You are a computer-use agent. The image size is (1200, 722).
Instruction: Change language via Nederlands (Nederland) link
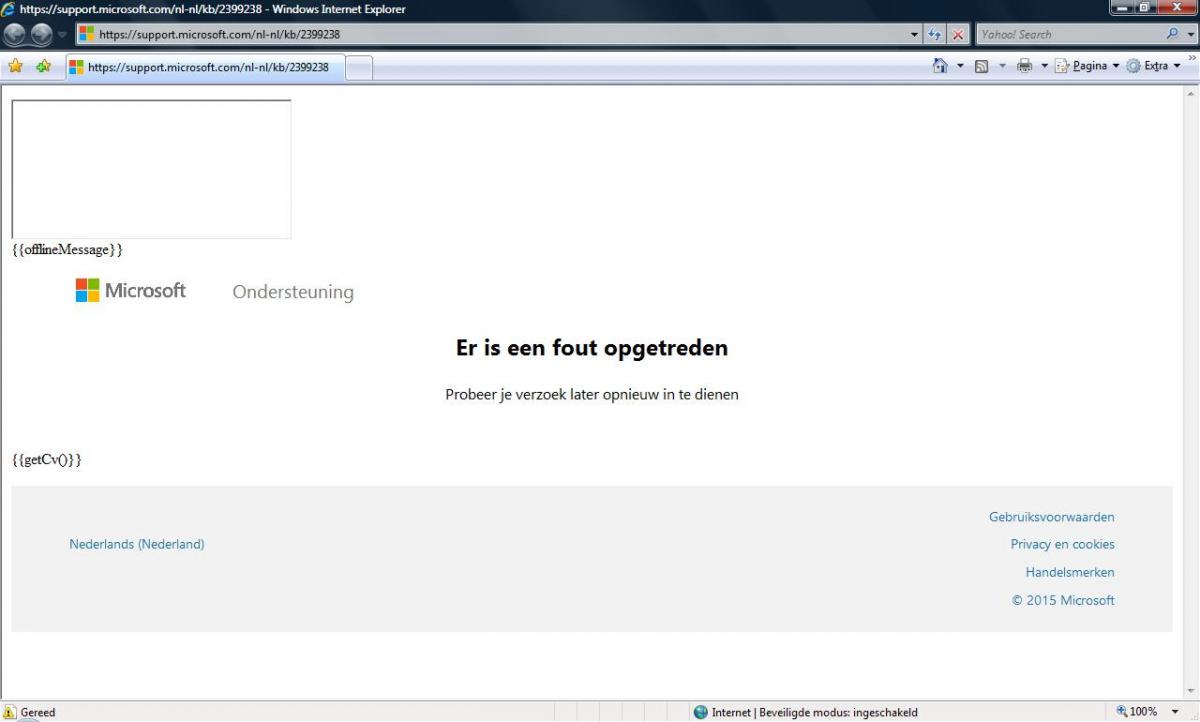coord(137,544)
